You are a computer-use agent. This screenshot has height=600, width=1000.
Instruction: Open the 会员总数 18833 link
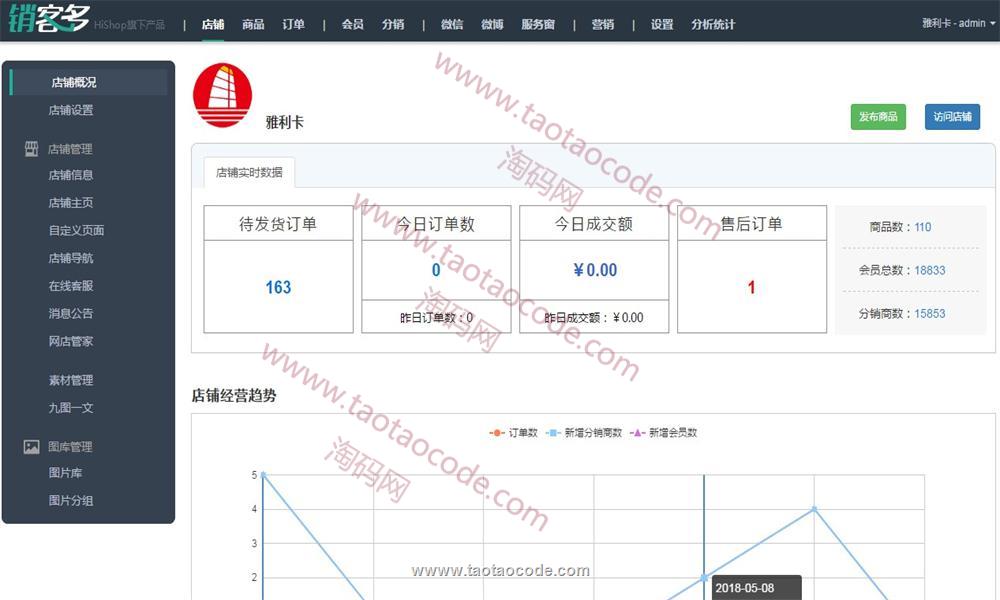click(x=929, y=270)
